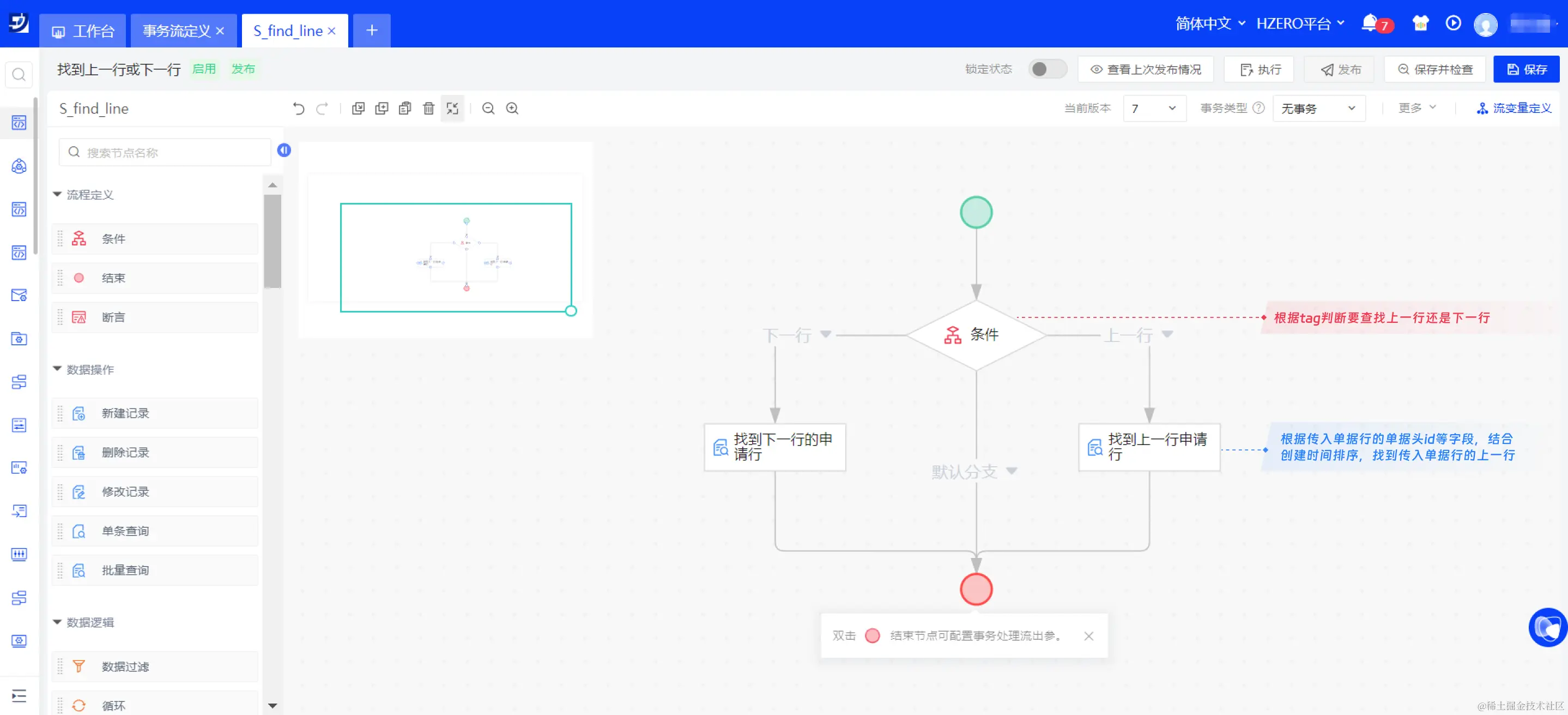1568x715 pixels.
Task: Click the undo arrow icon
Action: click(298, 109)
